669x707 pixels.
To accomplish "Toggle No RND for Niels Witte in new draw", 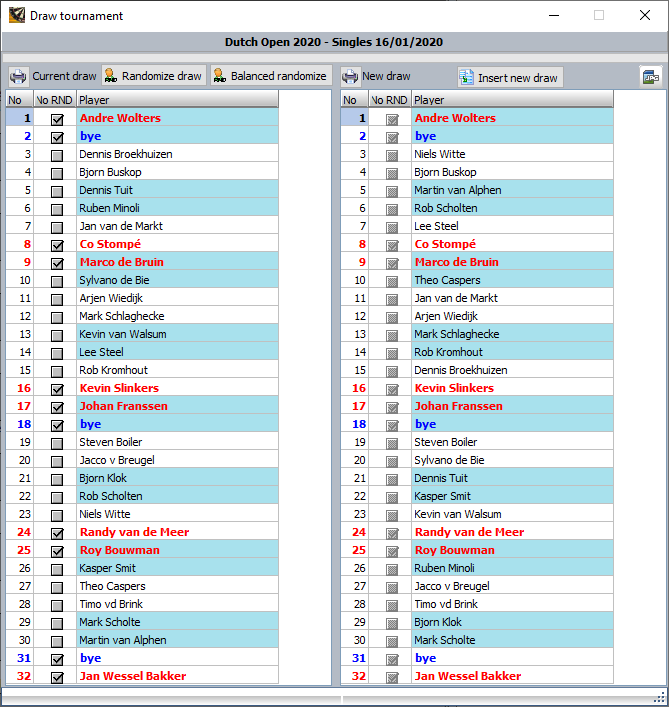I will pos(393,155).
